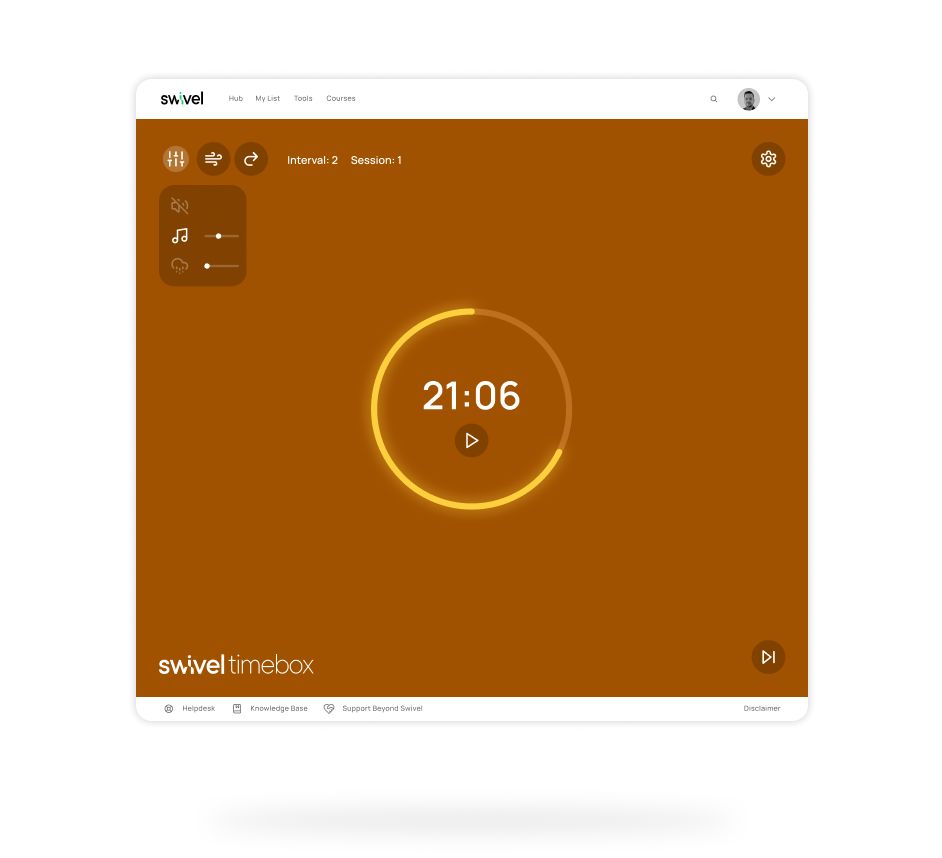Viewport: 942px width, 858px height.
Task: Click the wind breathing exercise icon
Action: point(213,159)
